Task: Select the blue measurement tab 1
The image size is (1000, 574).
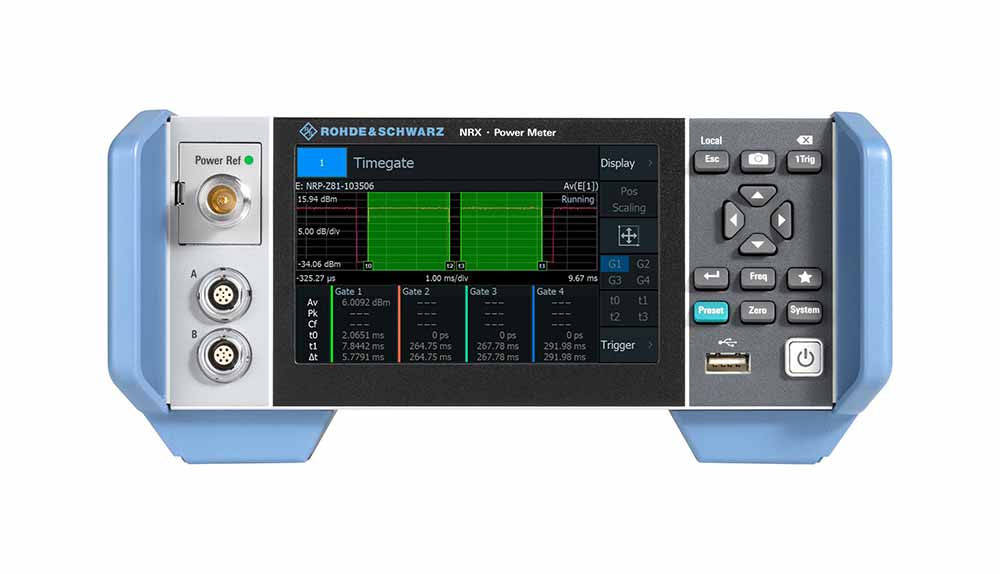Action: click(321, 163)
